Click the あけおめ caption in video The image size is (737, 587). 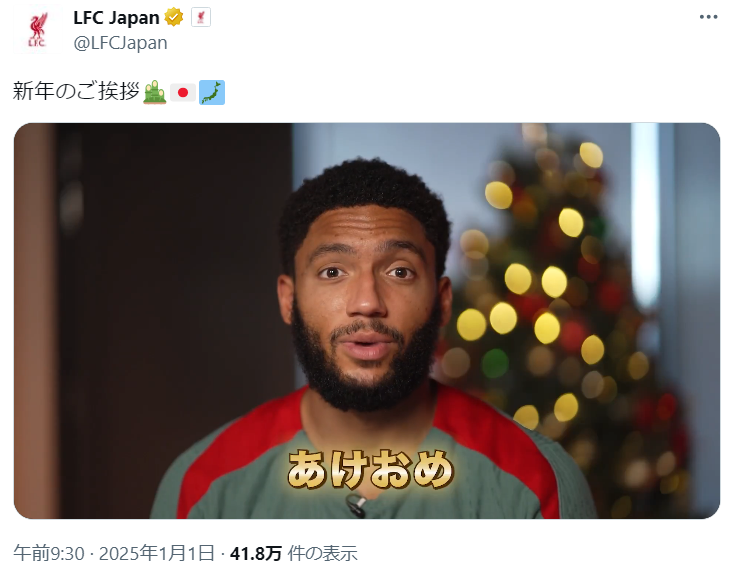(x=370, y=470)
